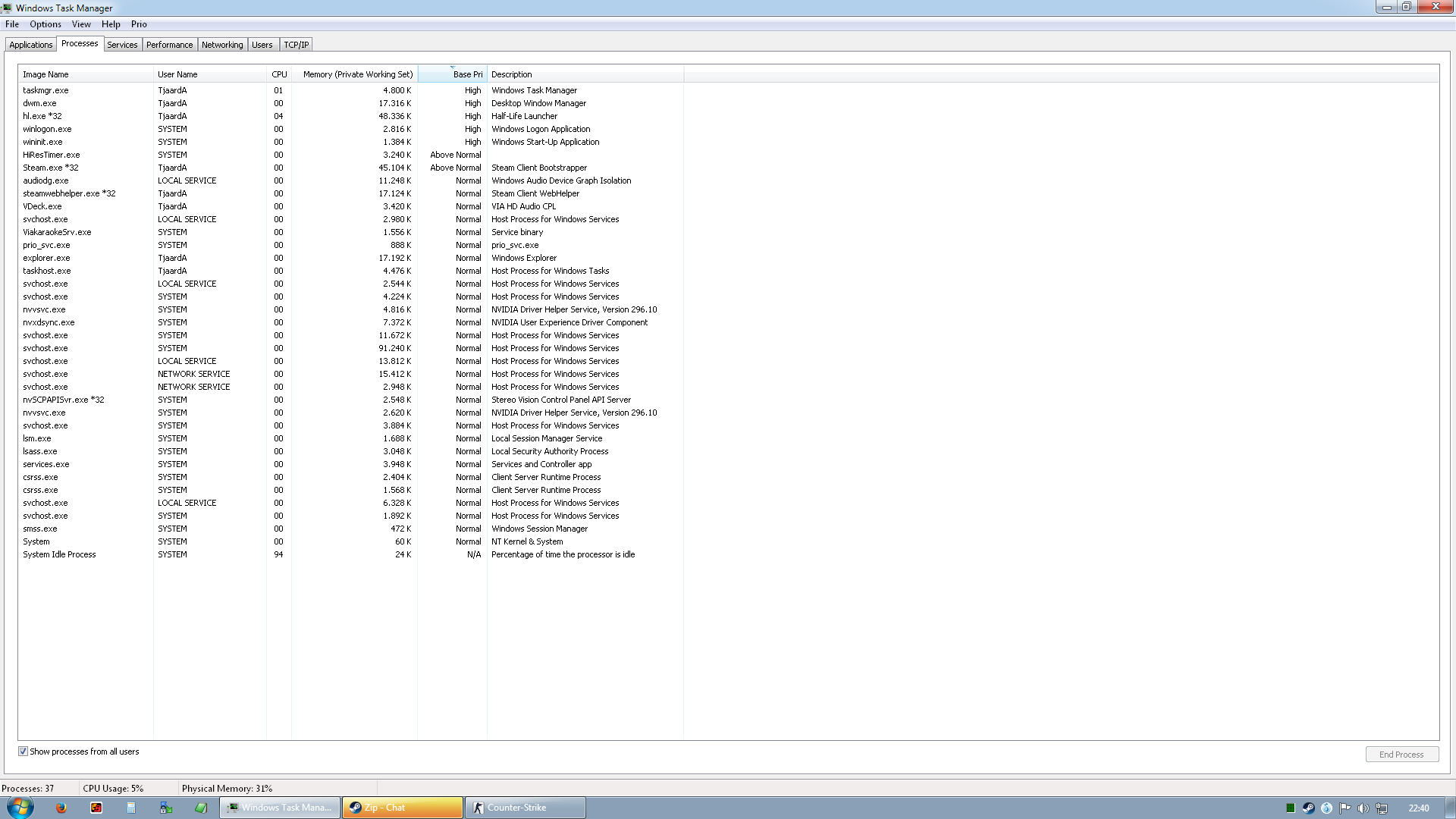Click the green book taskbar icon
Viewport: 1456px width, 819px height.
[201, 808]
